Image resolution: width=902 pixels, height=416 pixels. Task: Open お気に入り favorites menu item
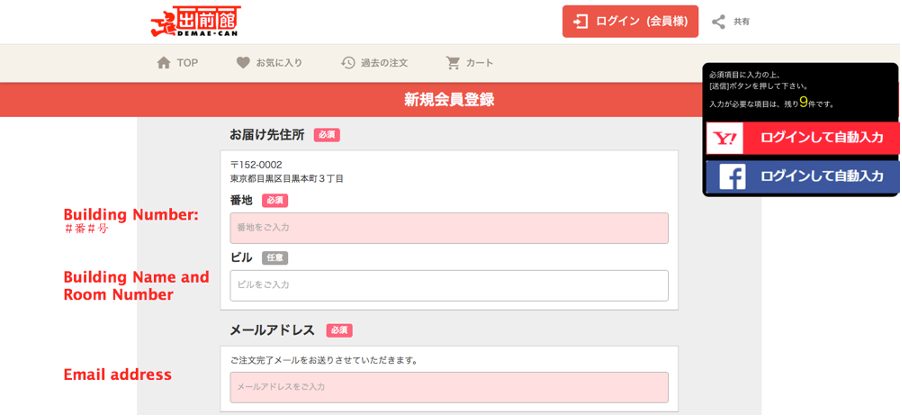pyautogui.click(x=279, y=63)
